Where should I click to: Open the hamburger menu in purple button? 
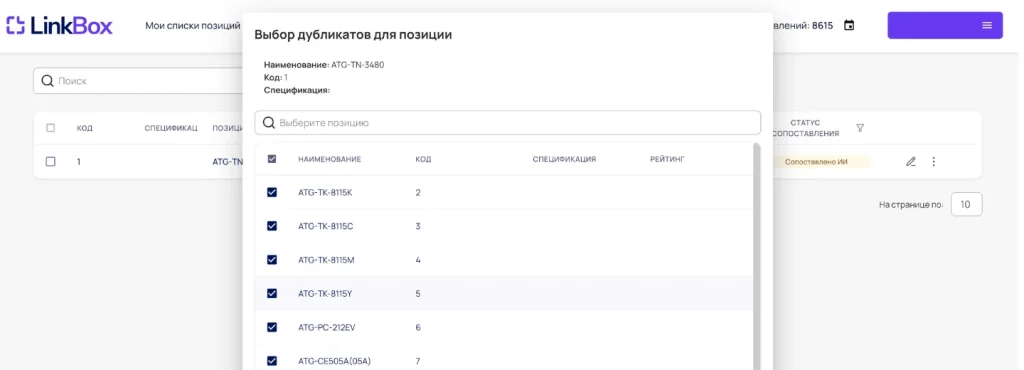[987, 25]
